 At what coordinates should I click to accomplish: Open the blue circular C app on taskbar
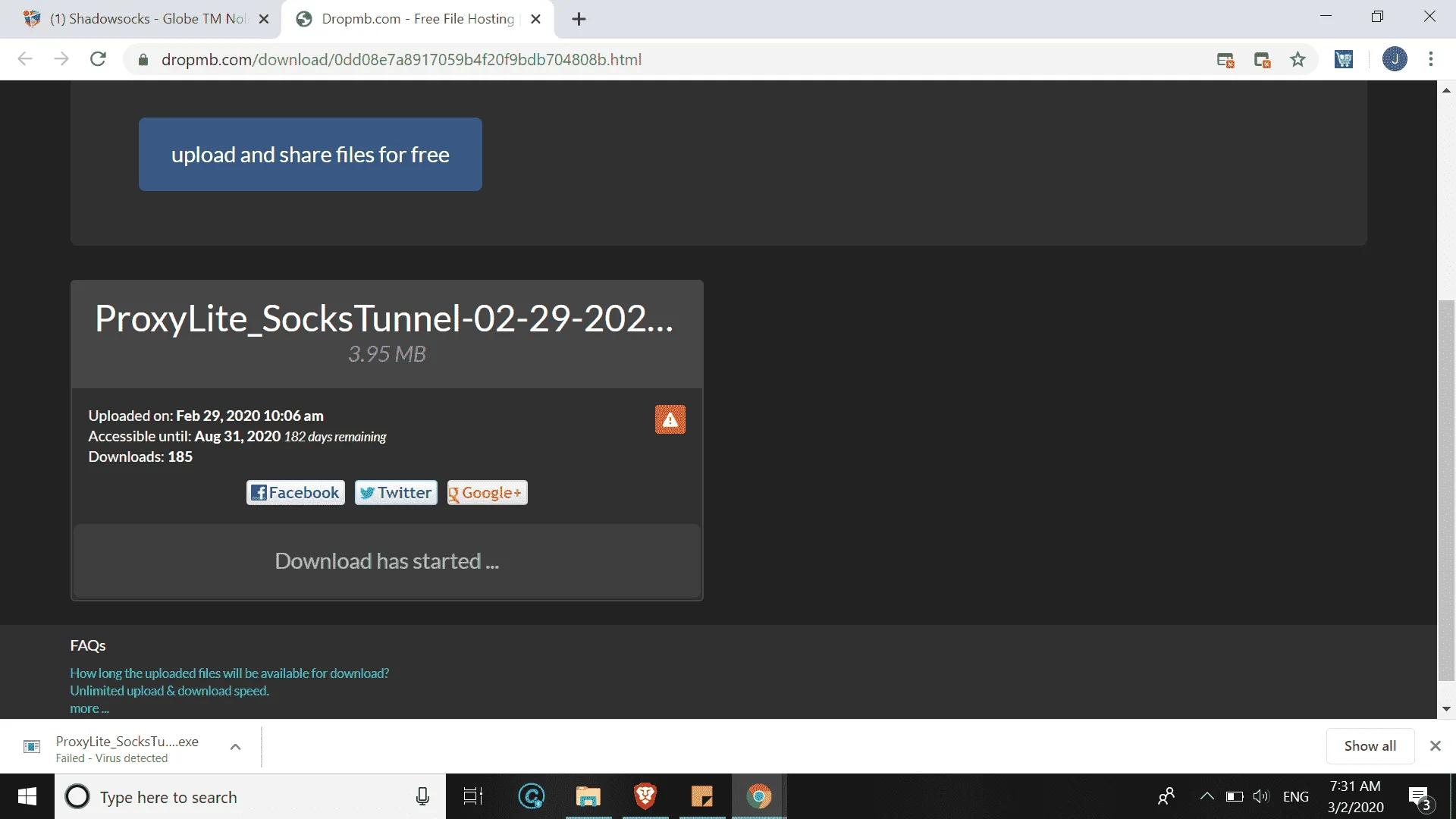(532, 797)
